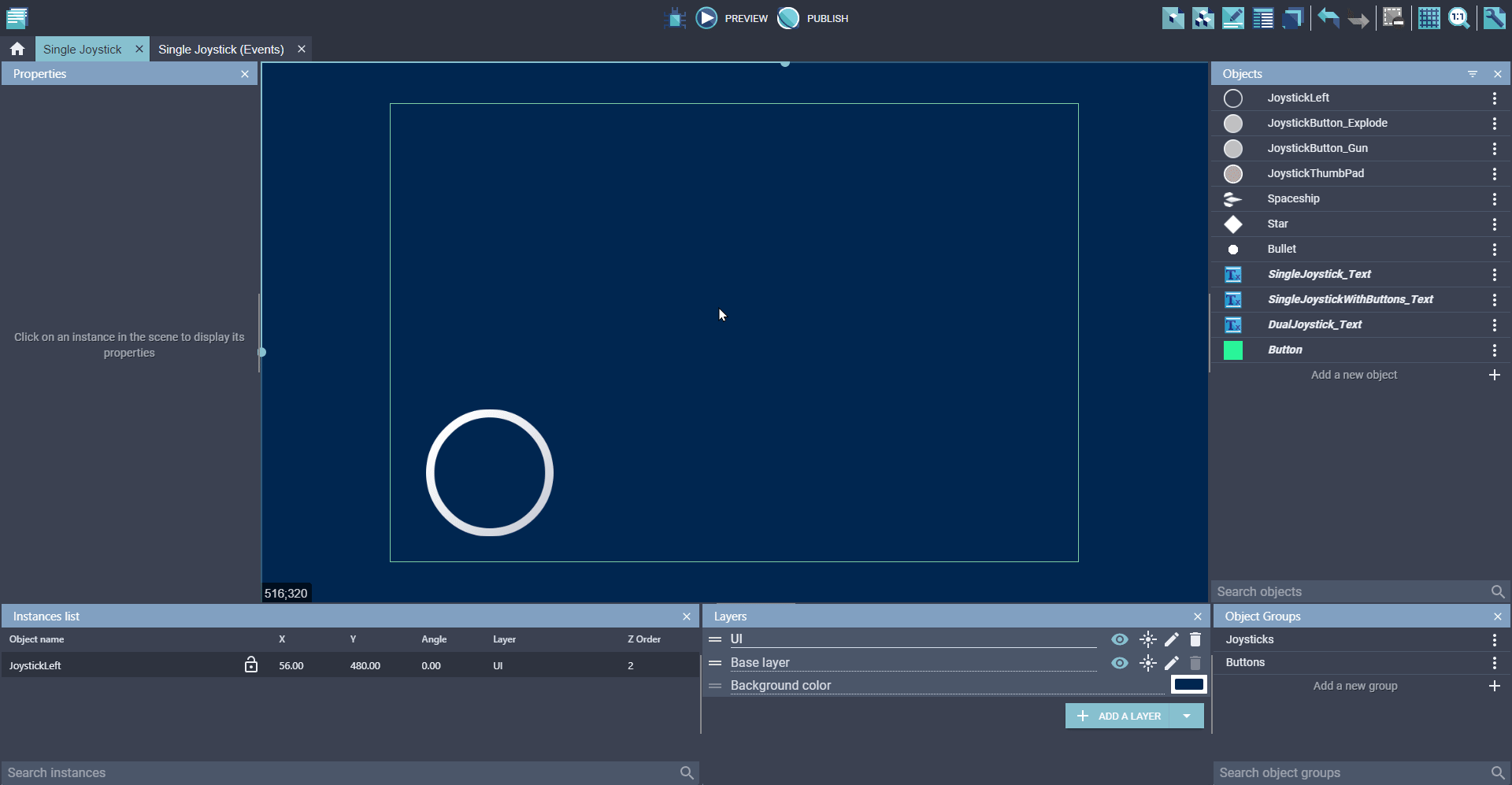Click the Undo arrow in the toolbar
The image size is (1512, 785).
tap(1329, 18)
